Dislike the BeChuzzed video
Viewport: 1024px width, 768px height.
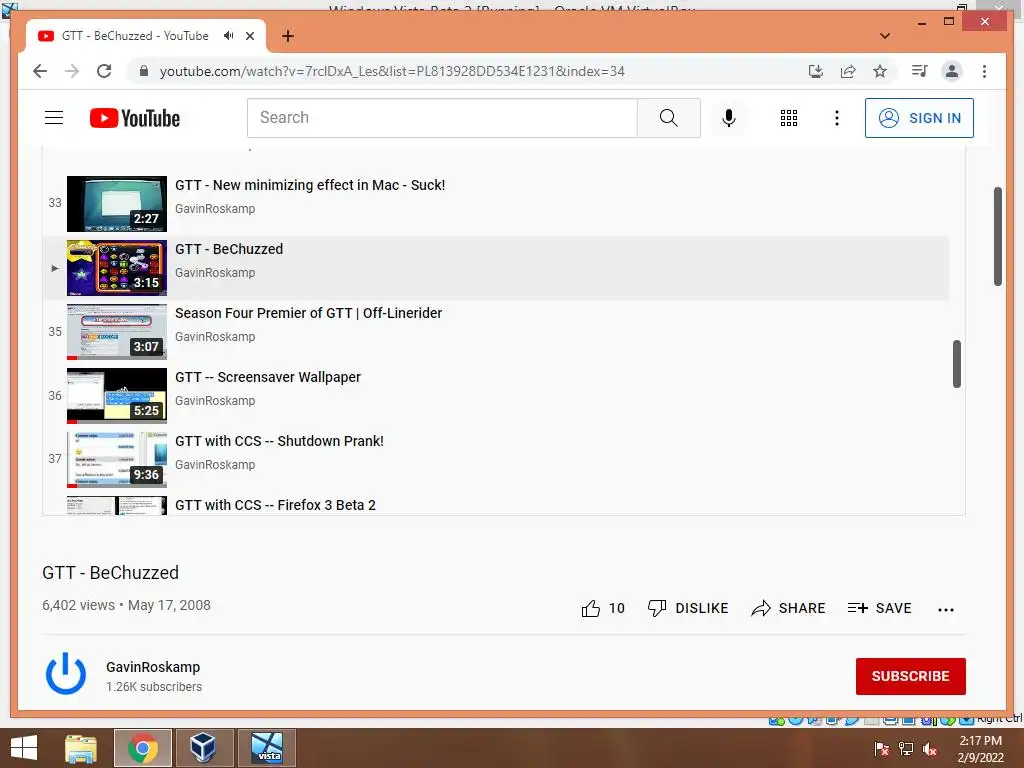pos(688,609)
